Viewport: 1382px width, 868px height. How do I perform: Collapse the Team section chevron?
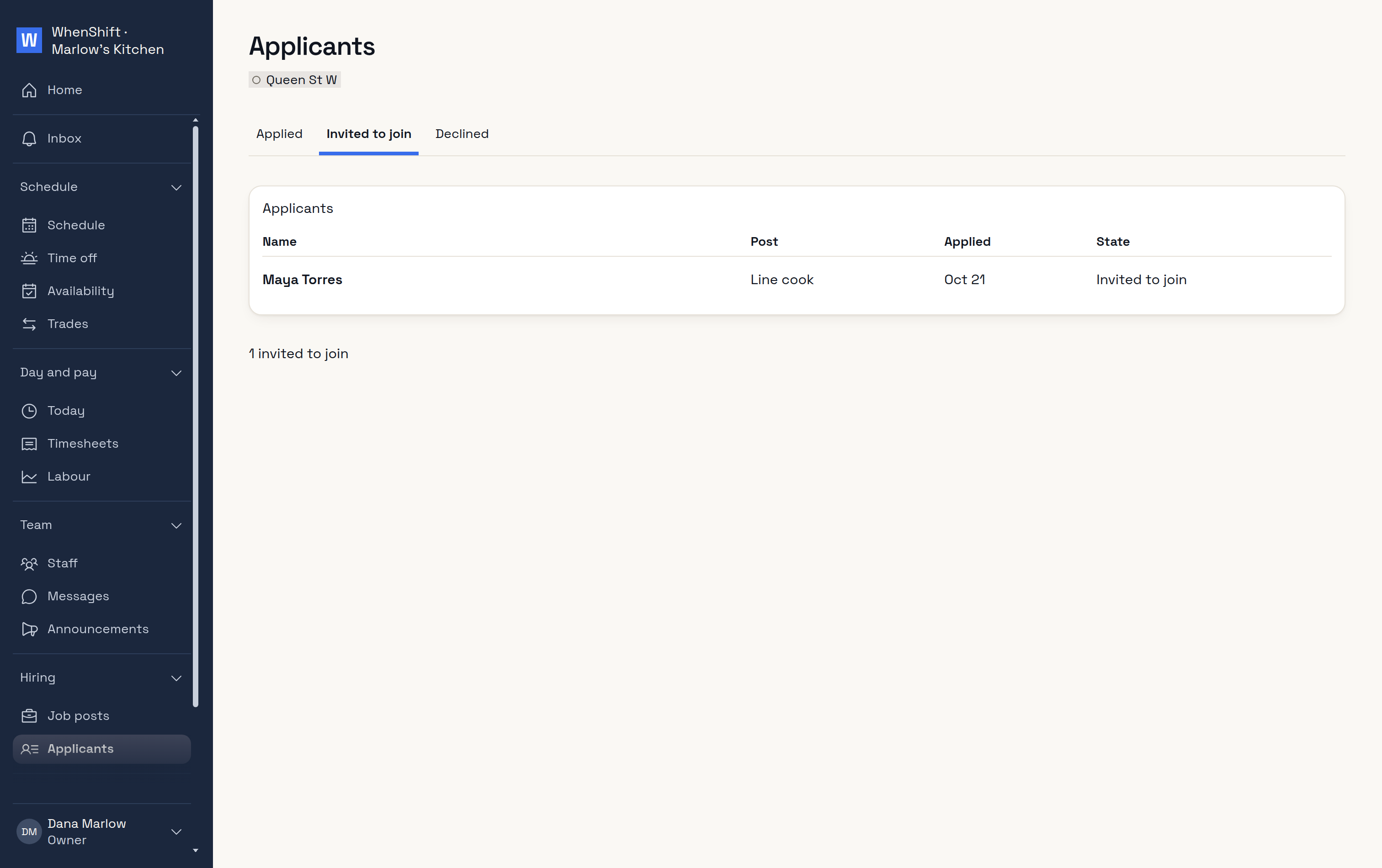tap(176, 525)
